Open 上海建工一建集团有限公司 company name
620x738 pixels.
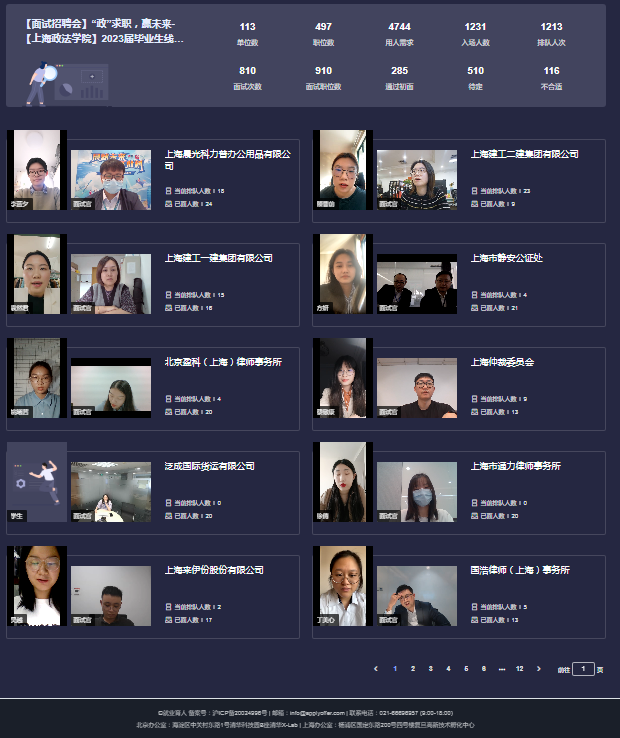(218, 258)
